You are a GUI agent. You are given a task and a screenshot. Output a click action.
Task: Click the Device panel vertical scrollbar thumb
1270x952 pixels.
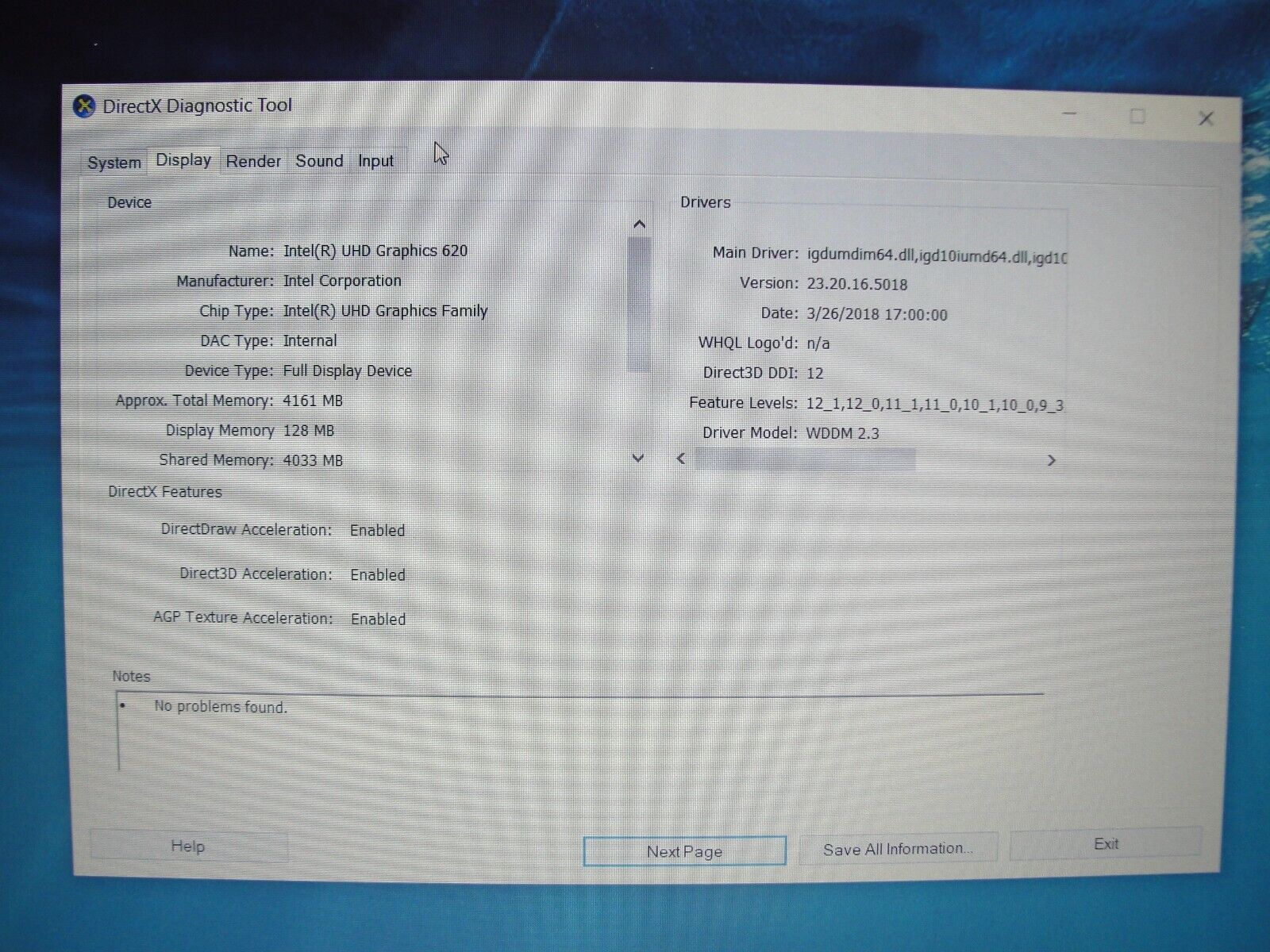point(639,304)
